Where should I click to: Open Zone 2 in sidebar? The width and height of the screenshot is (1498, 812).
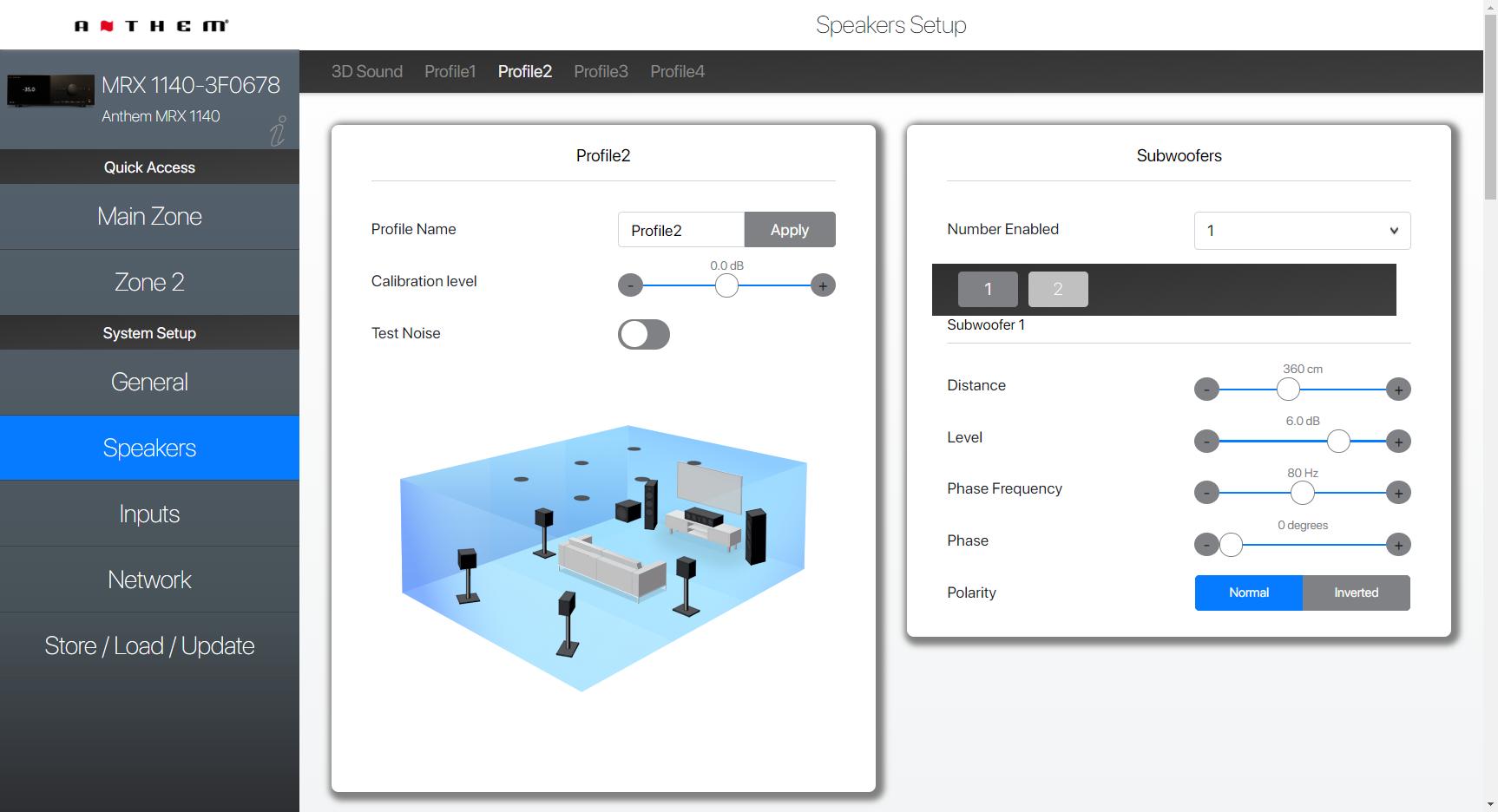pyautogui.click(x=149, y=283)
